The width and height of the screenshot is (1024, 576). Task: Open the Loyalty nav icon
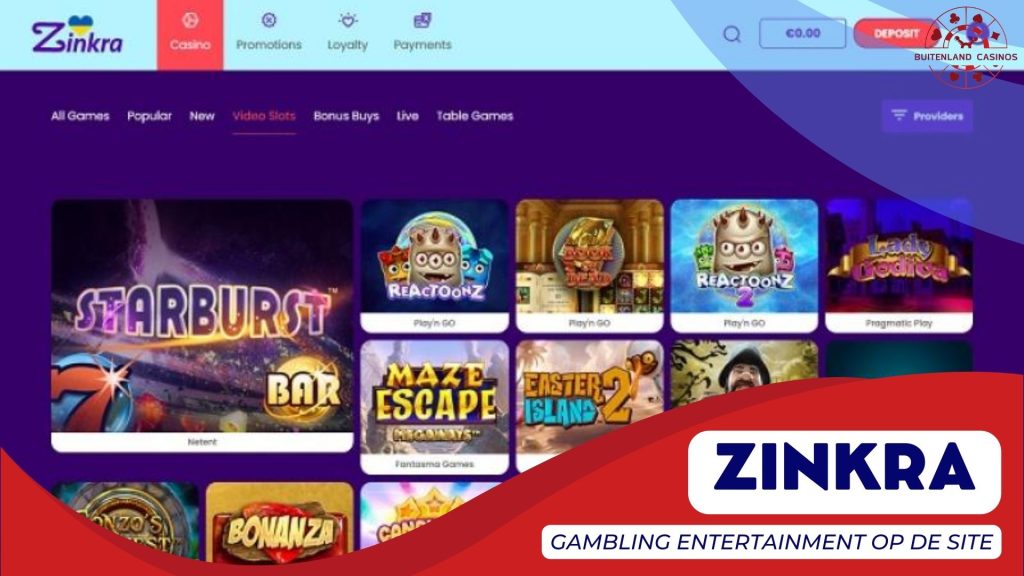347,20
